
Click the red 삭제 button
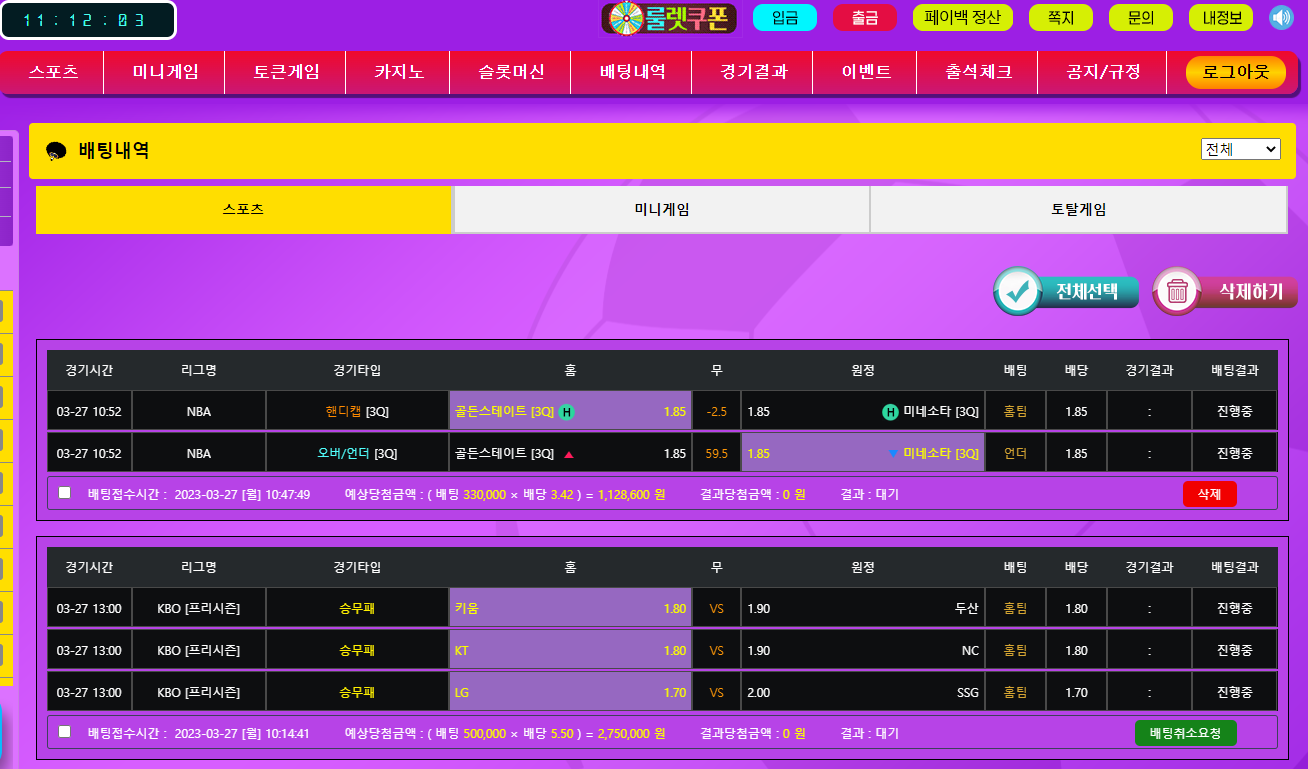pos(1209,494)
